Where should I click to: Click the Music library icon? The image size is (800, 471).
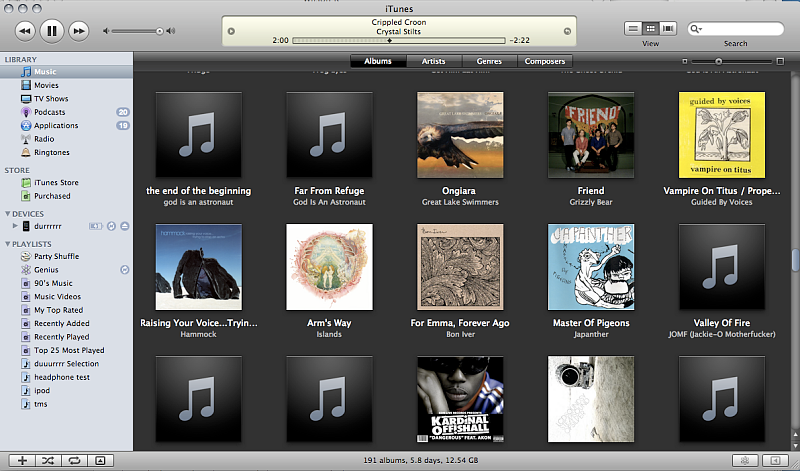[x=26, y=71]
